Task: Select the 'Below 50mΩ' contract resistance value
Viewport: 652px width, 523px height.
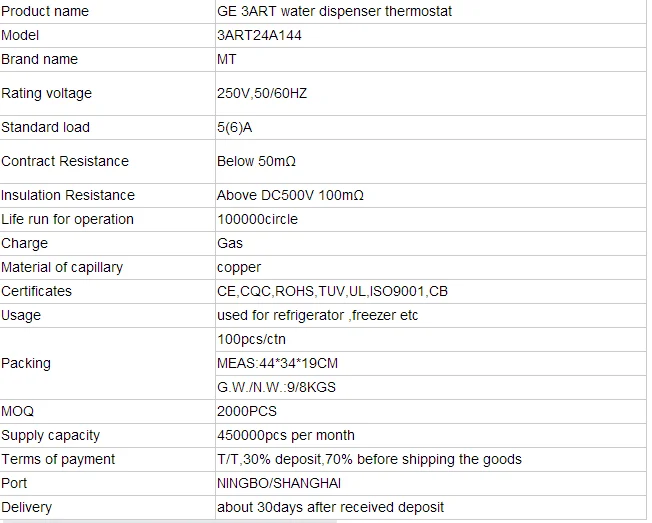Action: 257,161
